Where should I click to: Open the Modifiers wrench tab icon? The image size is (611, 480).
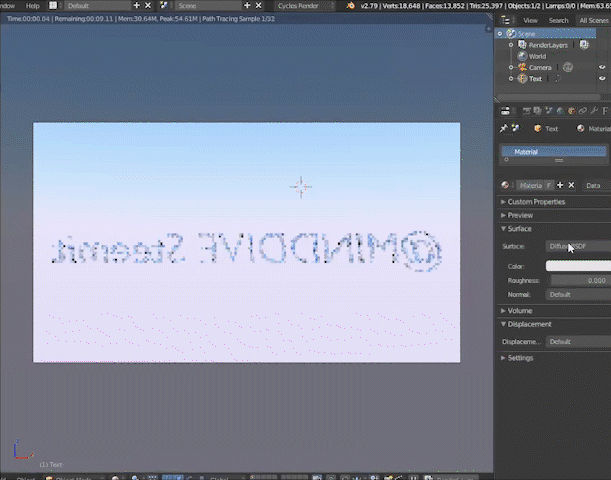coord(594,110)
